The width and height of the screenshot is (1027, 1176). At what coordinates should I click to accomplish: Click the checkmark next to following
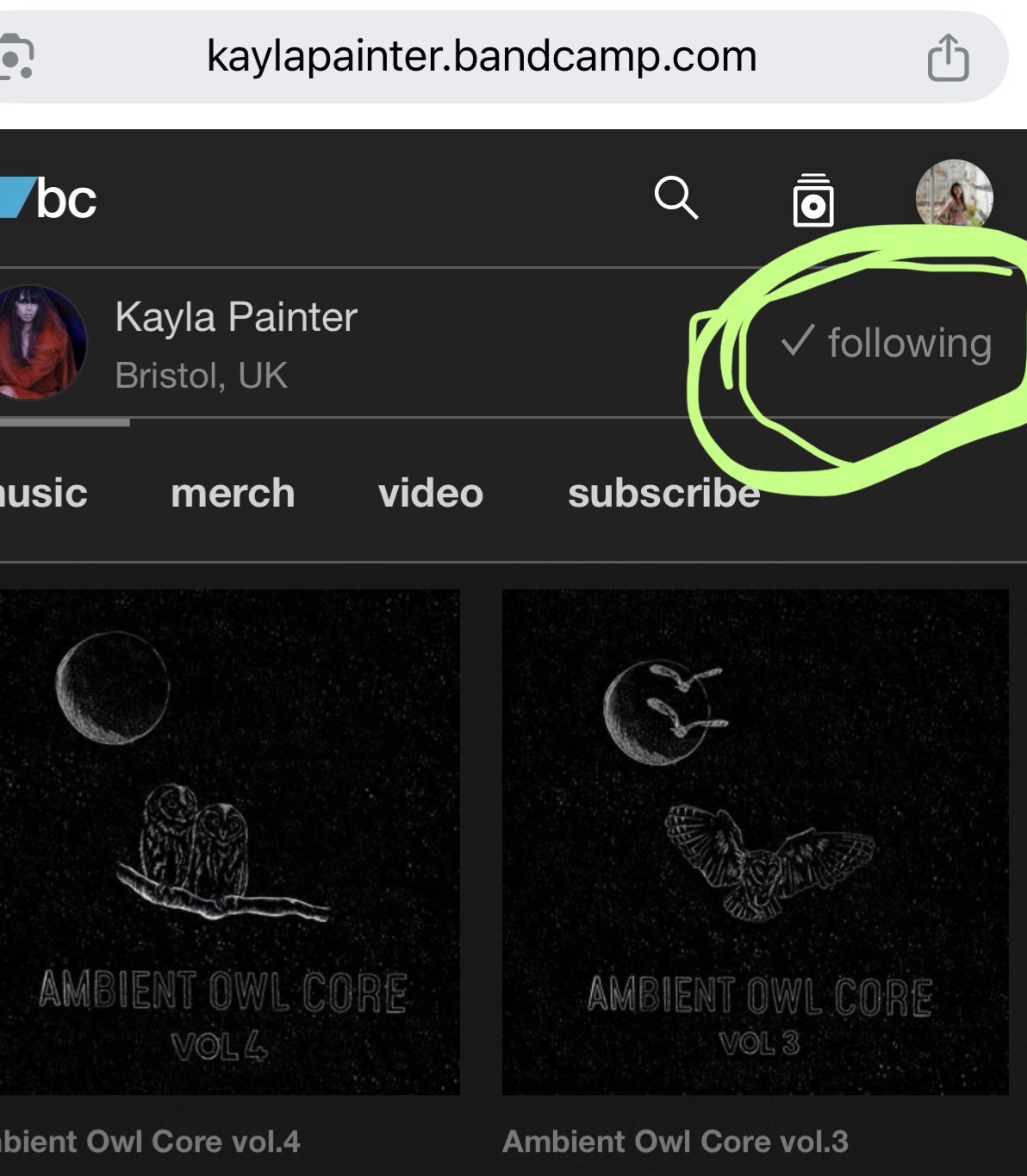[x=798, y=341]
